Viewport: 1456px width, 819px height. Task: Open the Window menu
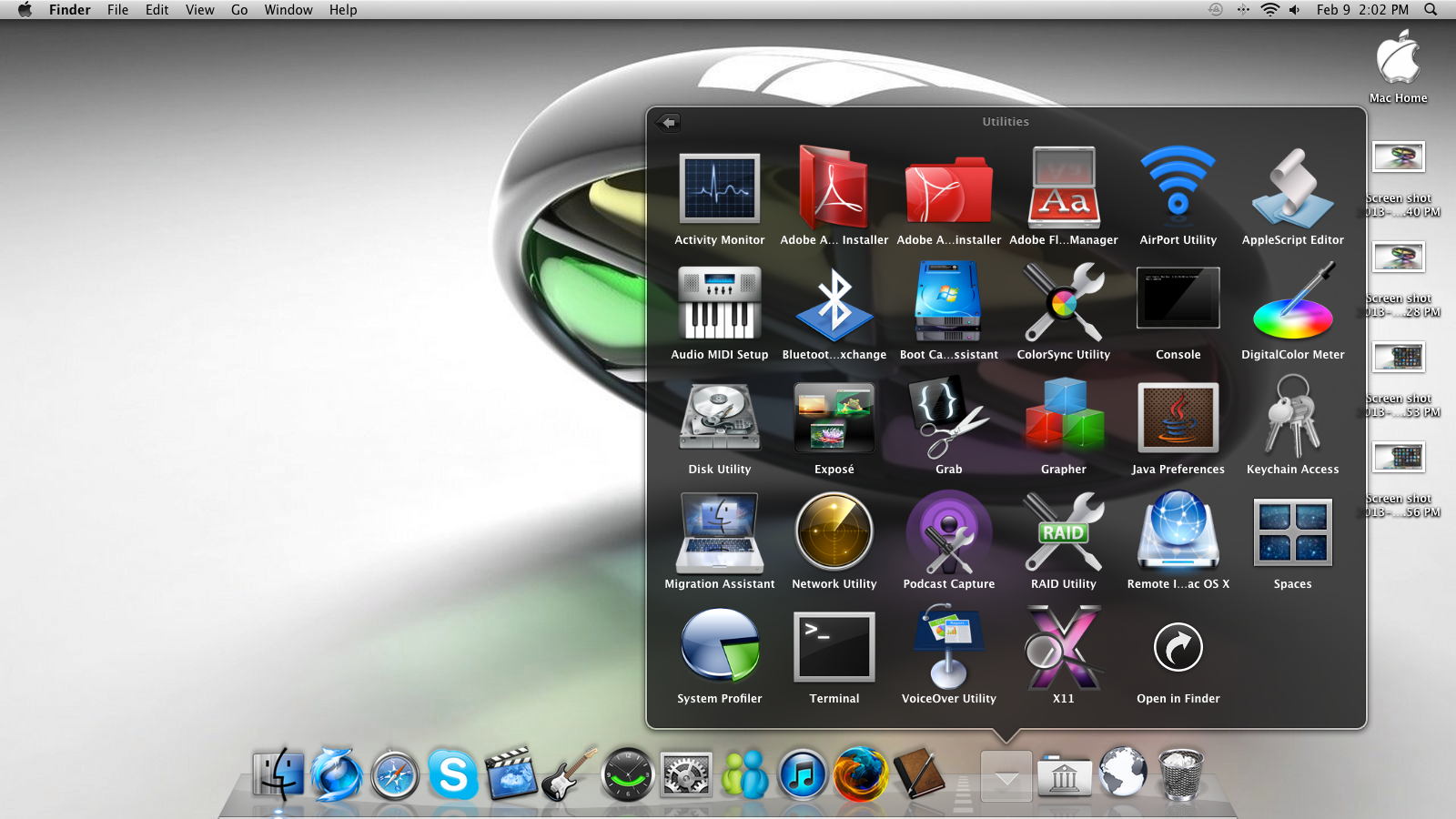pyautogui.click(x=288, y=10)
